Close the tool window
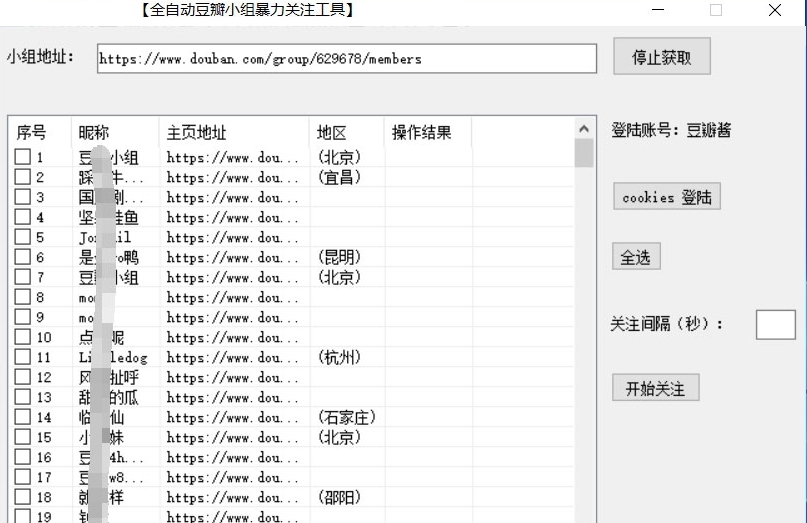The image size is (807, 523). (775, 10)
